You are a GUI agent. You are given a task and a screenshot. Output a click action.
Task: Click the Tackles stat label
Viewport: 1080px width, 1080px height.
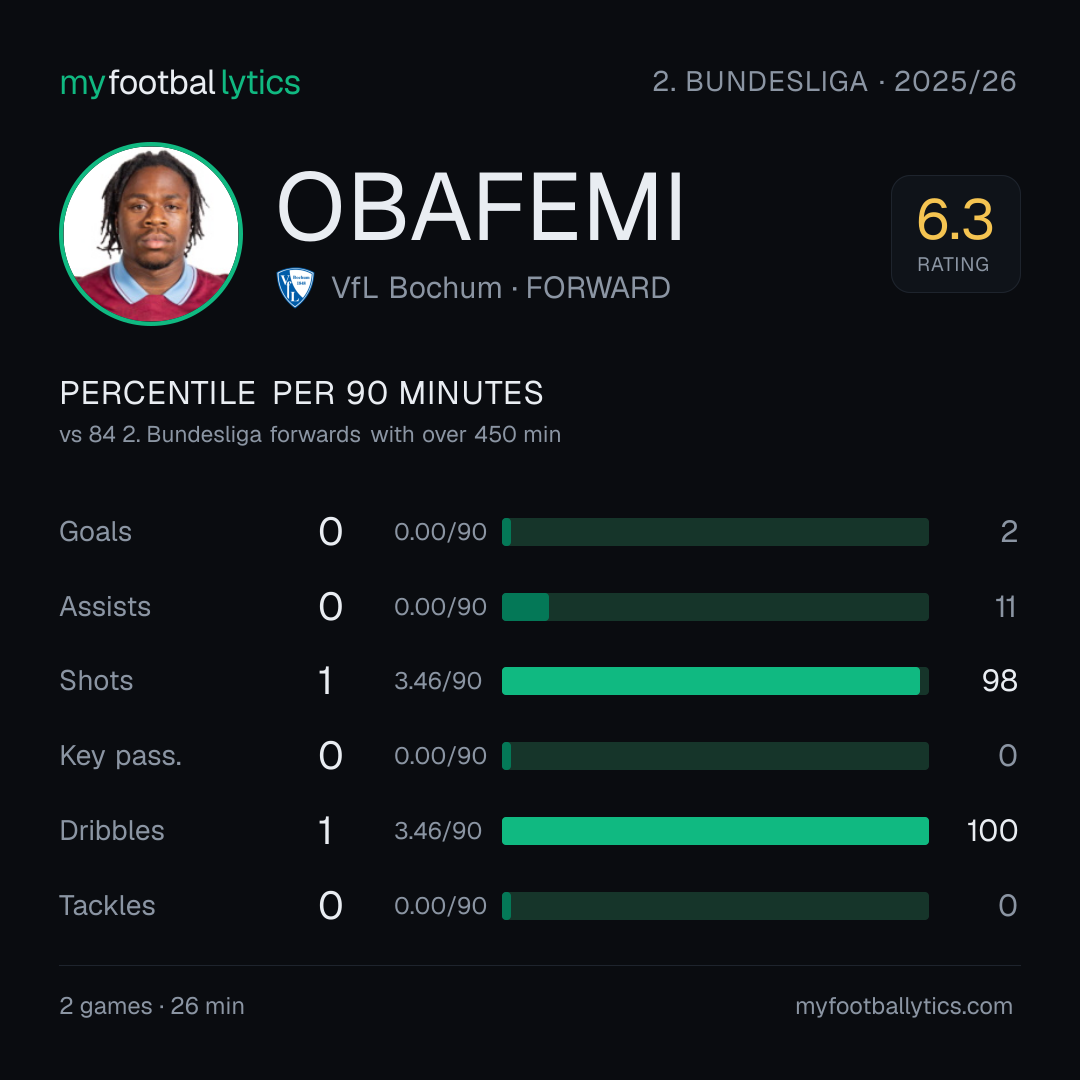pos(107,906)
